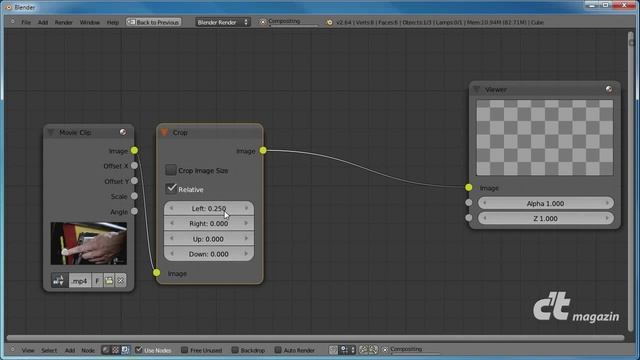The height and width of the screenshot is (360, 640).
Task: Open the File menu
Action: 26,22
